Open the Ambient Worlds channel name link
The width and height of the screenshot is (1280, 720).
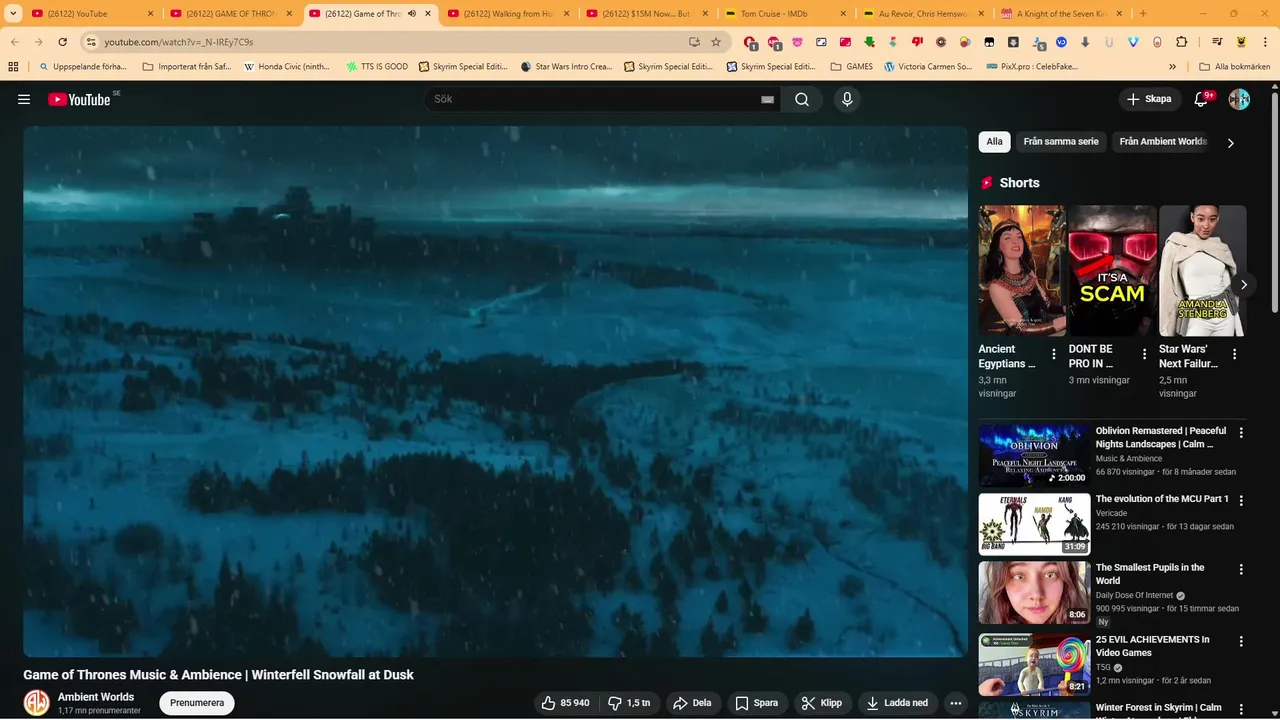coord(96,697)
